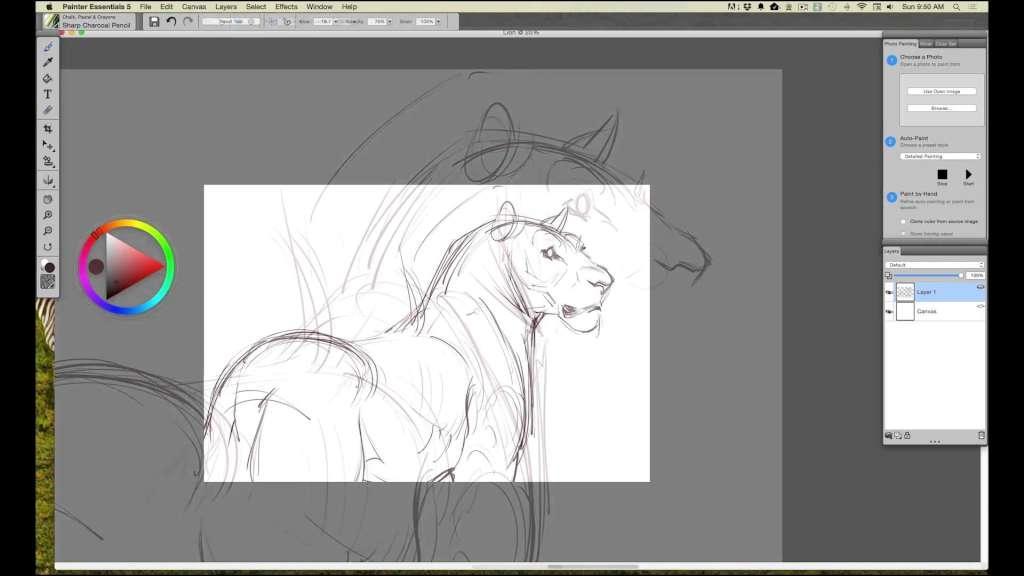Select the Eyedropper (Dropper) tool
Viewport: 1024px width, 576px height.
47,63
